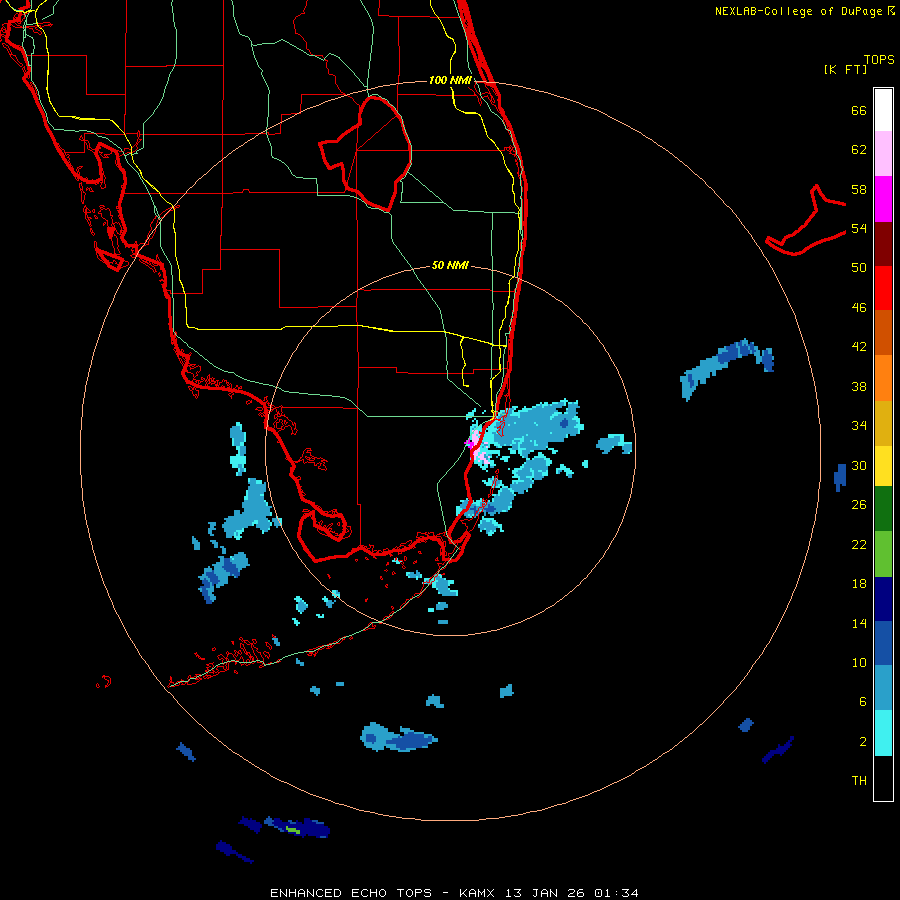Image resolution: width=900 pixels, height=900 pixels.
Task: Click the 100 NMI range ring label
Action: [x=450, y=80]
